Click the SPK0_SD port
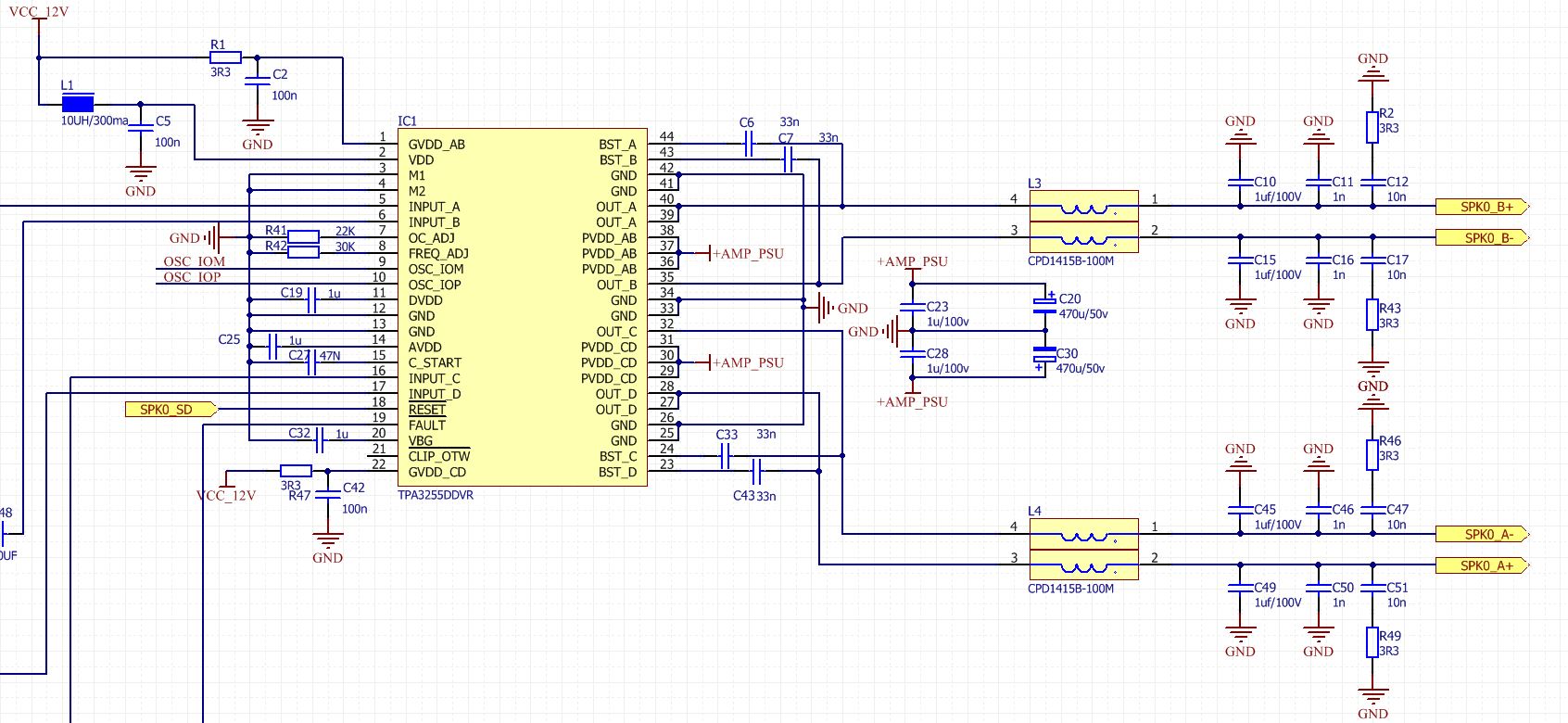 coord(171,409)
